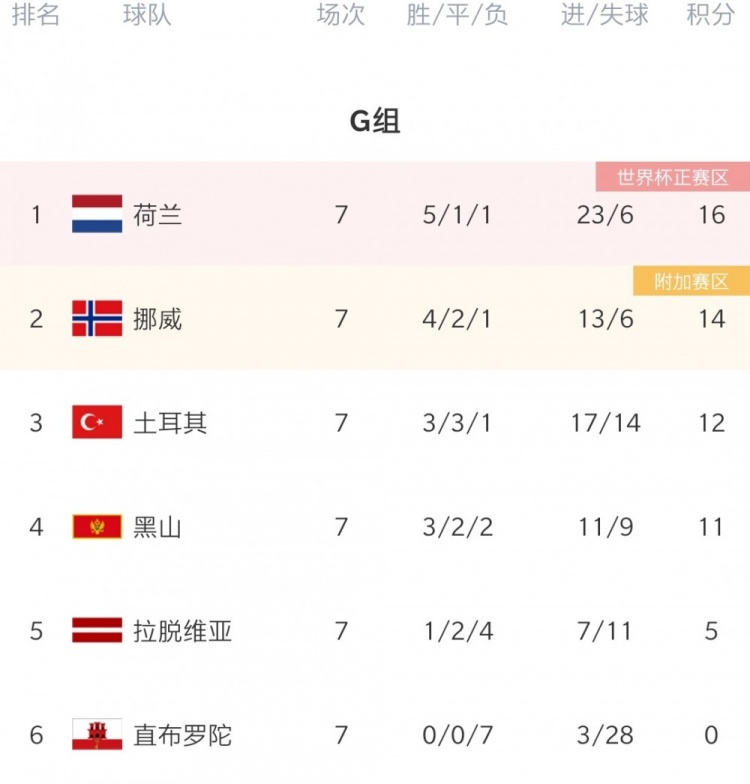Image resolution: width=750 pixels, height=784 pixels.
Task: Select the Latvia flag icon
Action: (97, 630)
